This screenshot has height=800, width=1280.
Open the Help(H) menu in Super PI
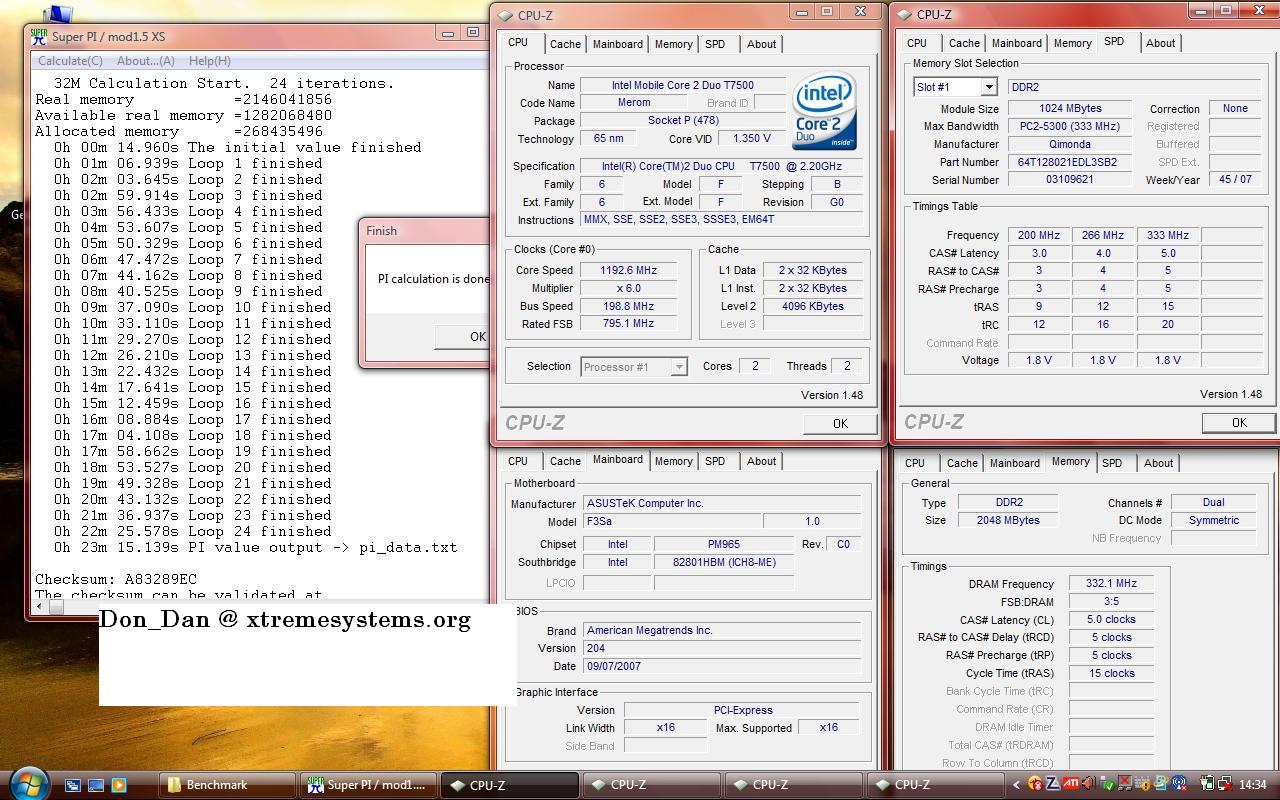tap(209, 61)
